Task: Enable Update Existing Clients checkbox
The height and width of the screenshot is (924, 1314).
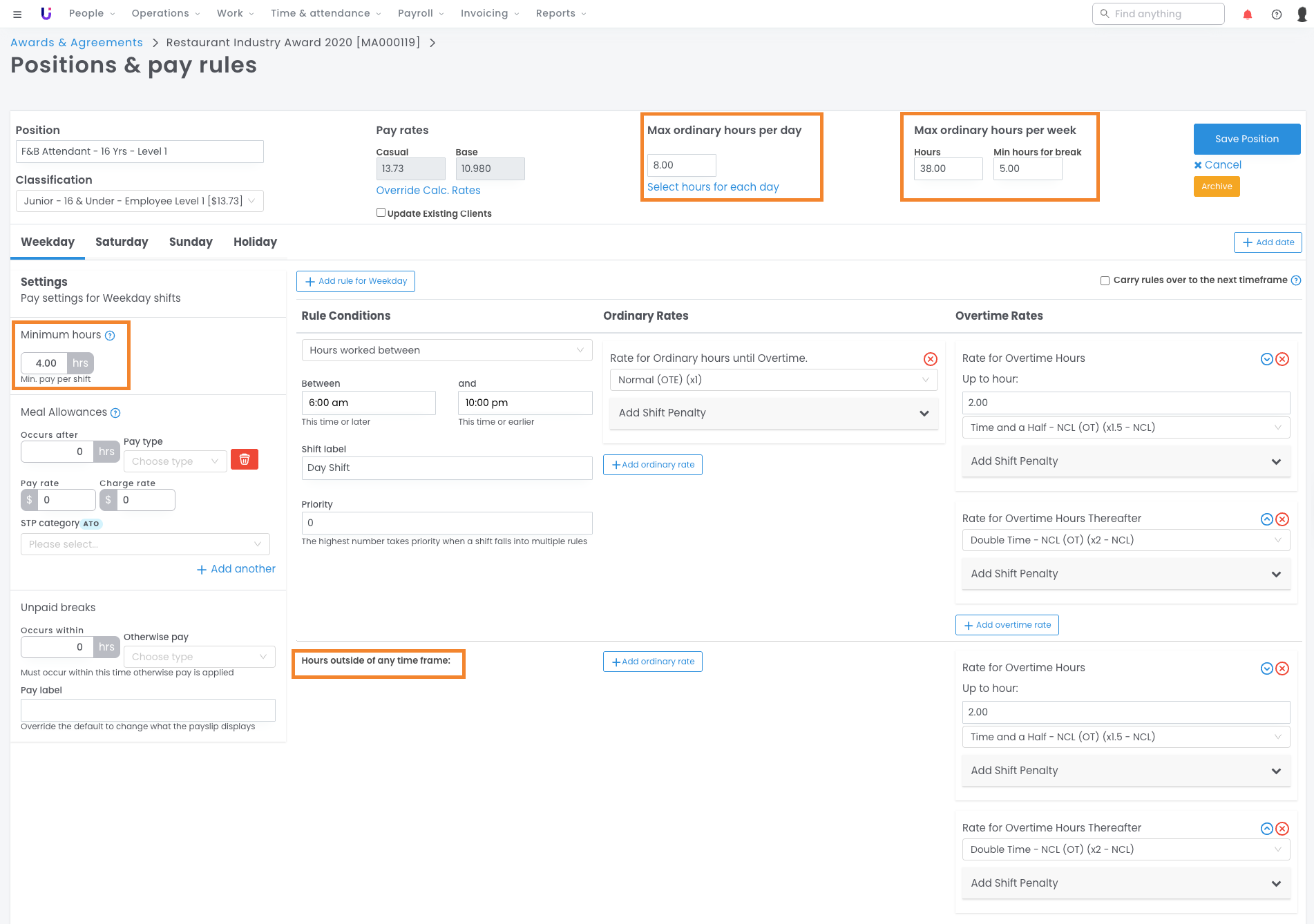Action: point(381,213)
